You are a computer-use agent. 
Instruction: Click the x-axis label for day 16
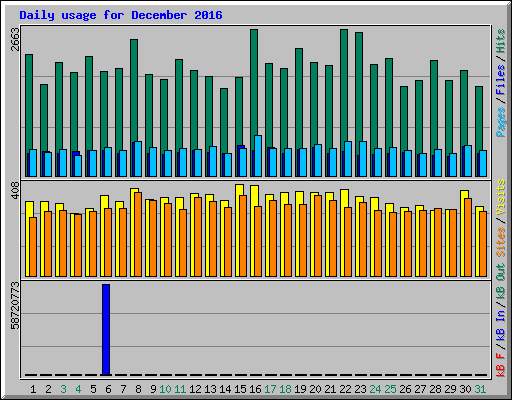(255, 389)
